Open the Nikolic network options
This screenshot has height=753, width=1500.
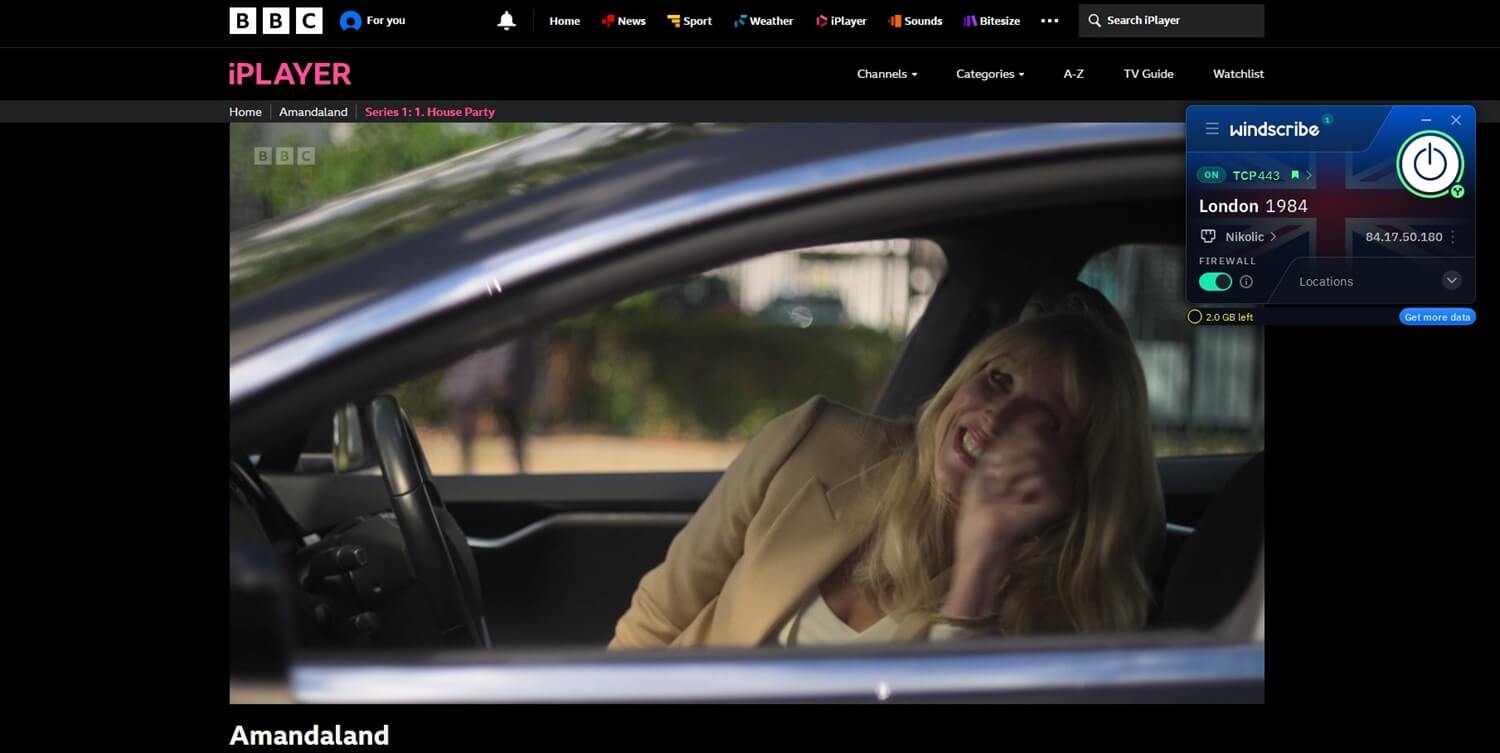(1251, 237)
